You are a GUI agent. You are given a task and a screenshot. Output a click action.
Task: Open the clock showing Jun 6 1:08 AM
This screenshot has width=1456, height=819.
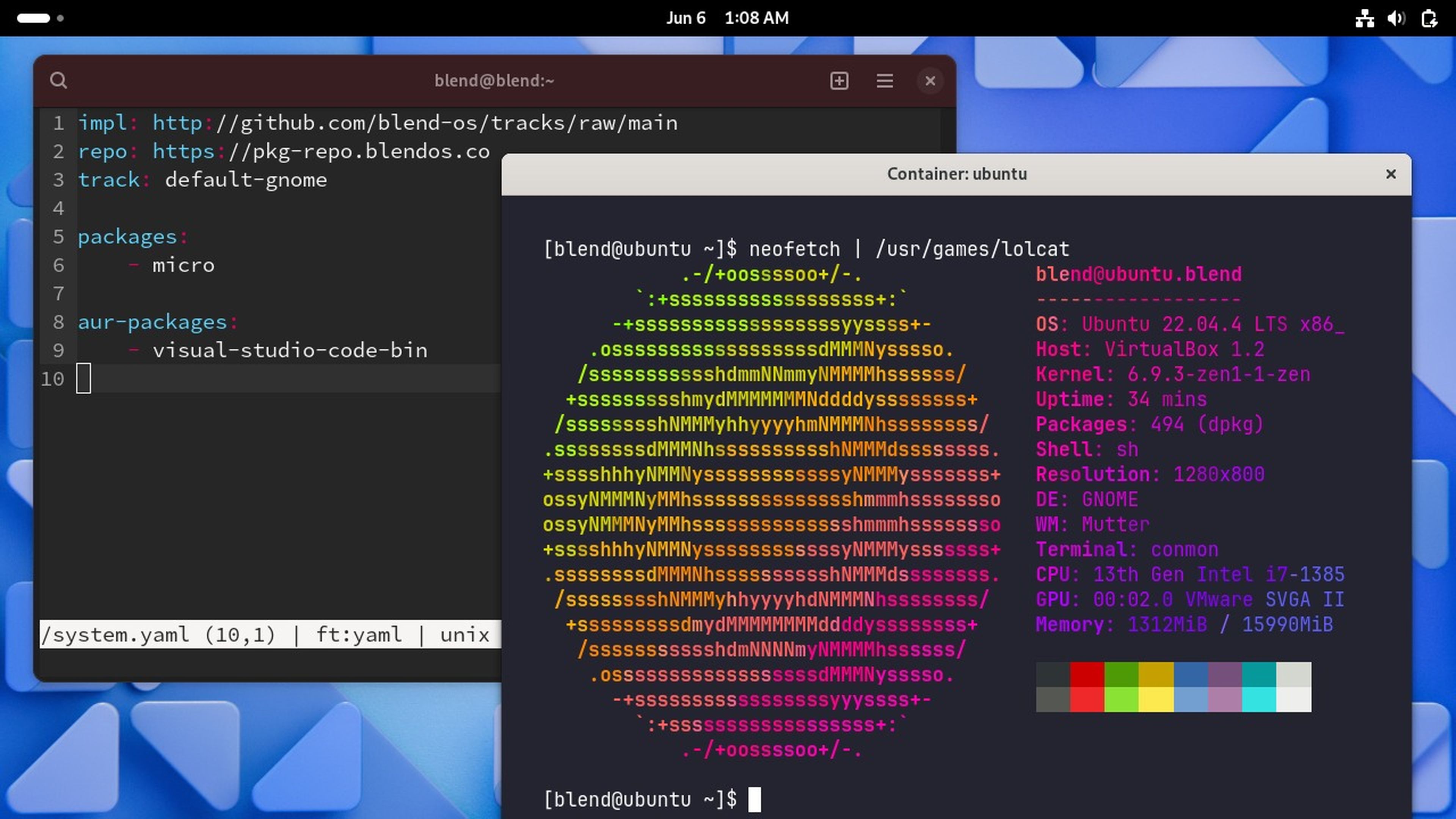point(728,18)
